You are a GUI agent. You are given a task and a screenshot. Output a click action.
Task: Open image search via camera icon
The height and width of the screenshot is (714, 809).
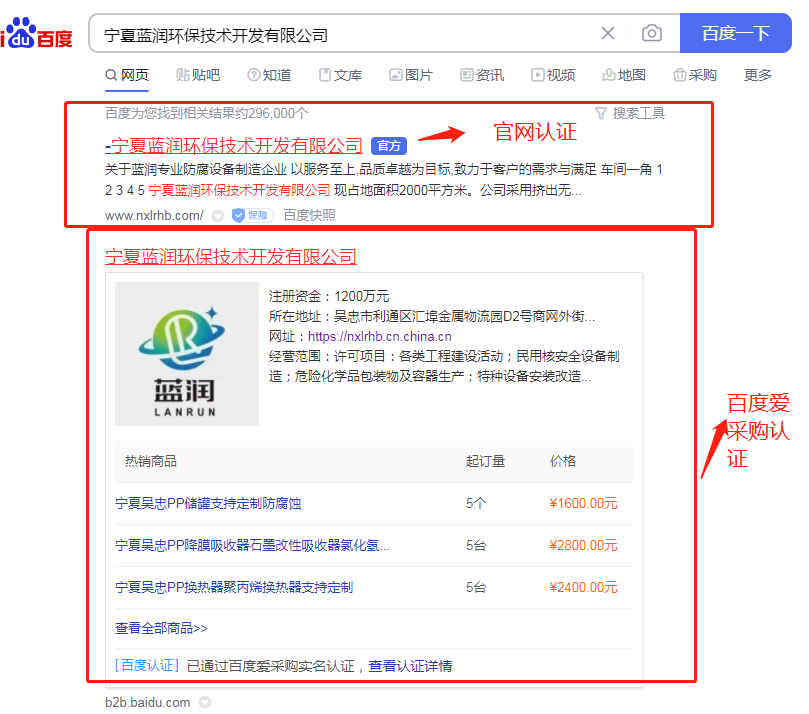[x=652, y=34]
